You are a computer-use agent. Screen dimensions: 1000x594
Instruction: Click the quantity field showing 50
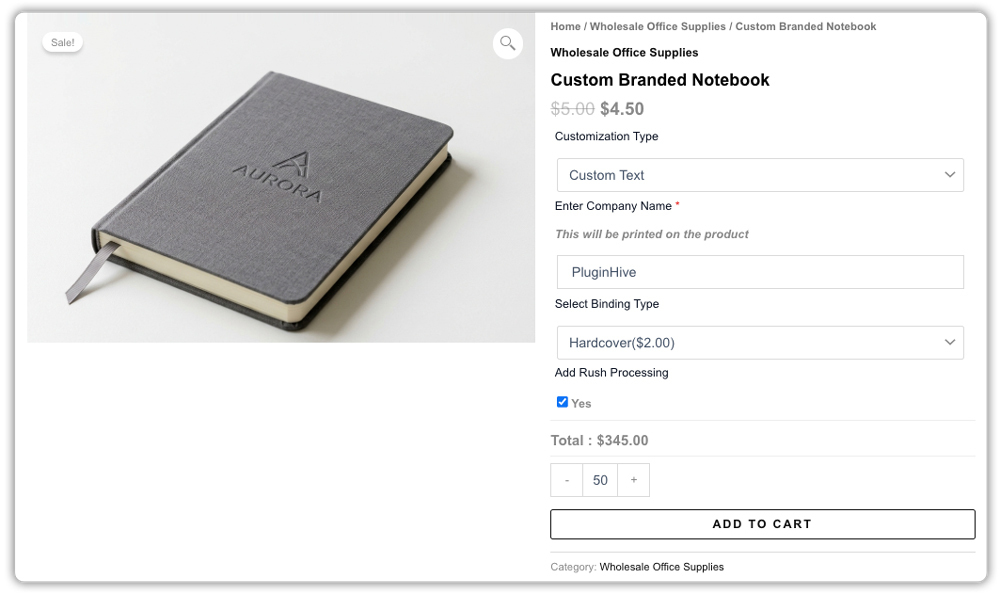tap(600, 480)
